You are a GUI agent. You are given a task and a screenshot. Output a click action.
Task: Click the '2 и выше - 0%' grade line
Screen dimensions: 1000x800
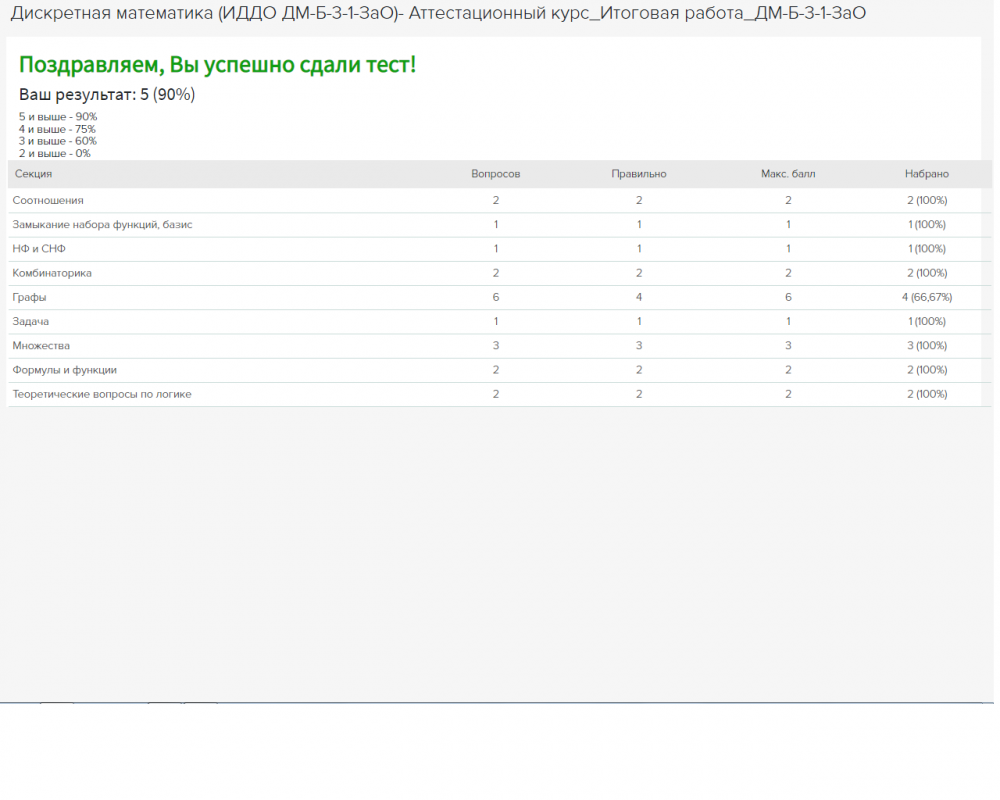[55, 153]
